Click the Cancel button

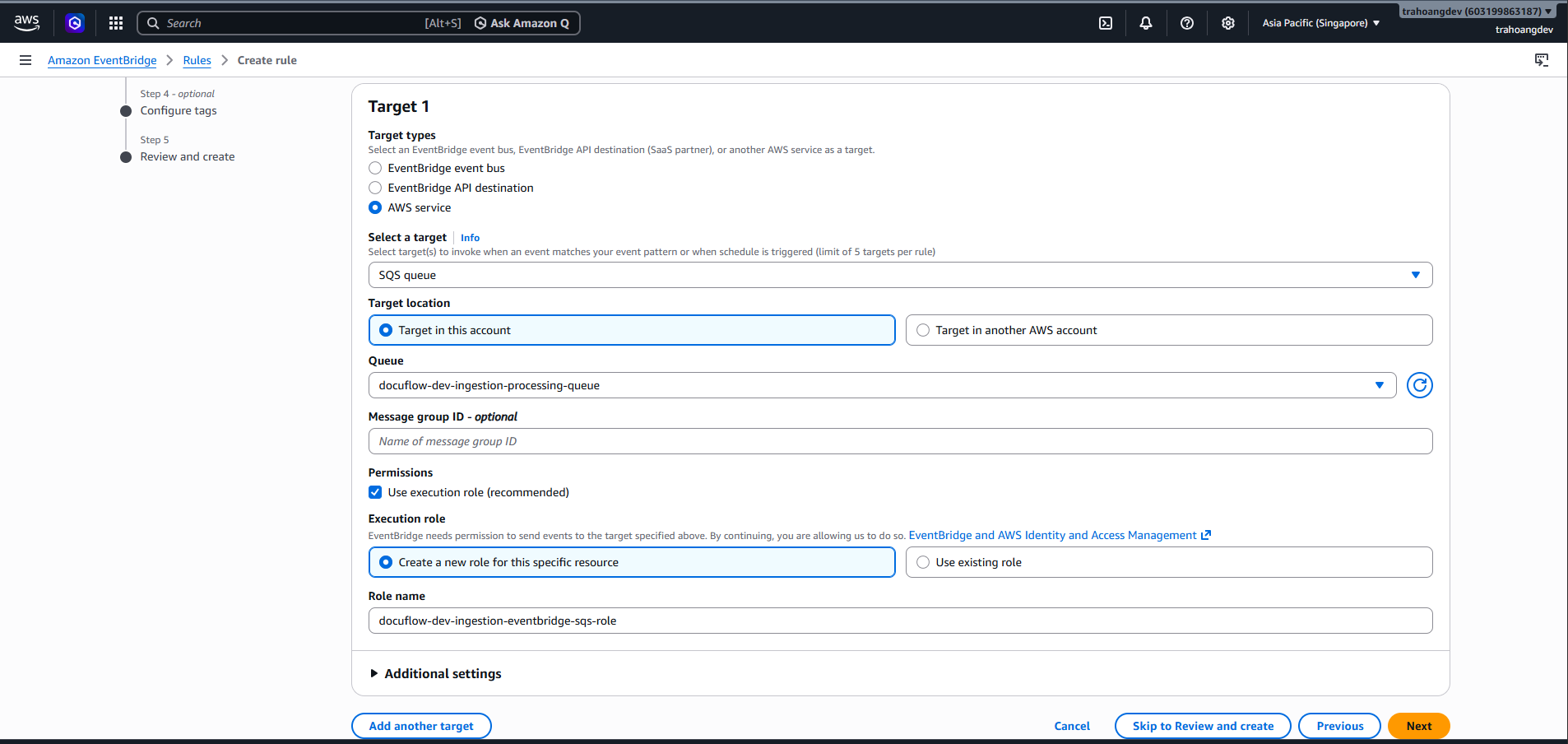(x=1072, y=726)
